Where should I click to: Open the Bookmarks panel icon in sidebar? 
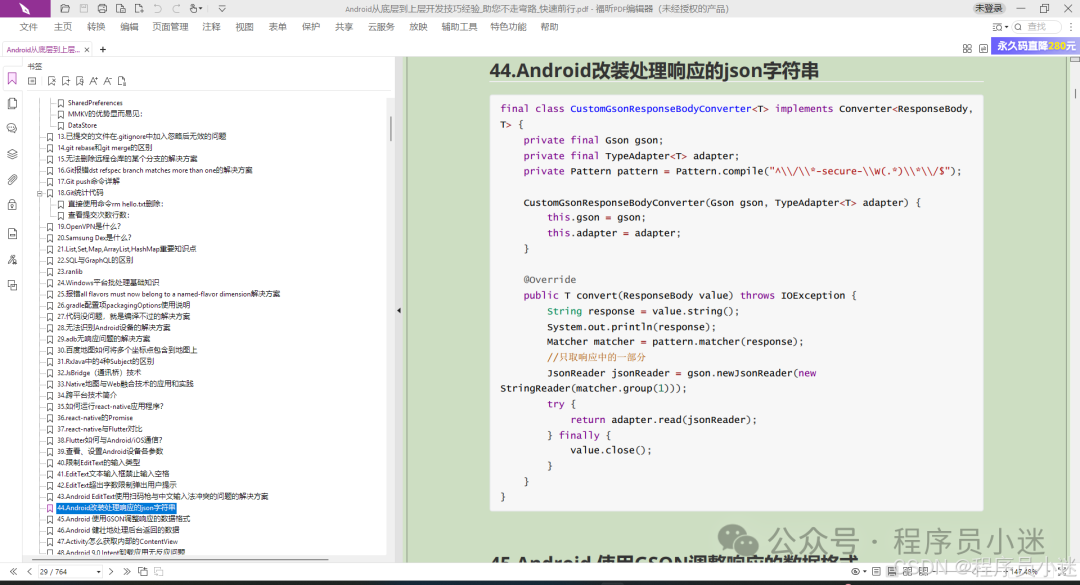pos(12,79)
